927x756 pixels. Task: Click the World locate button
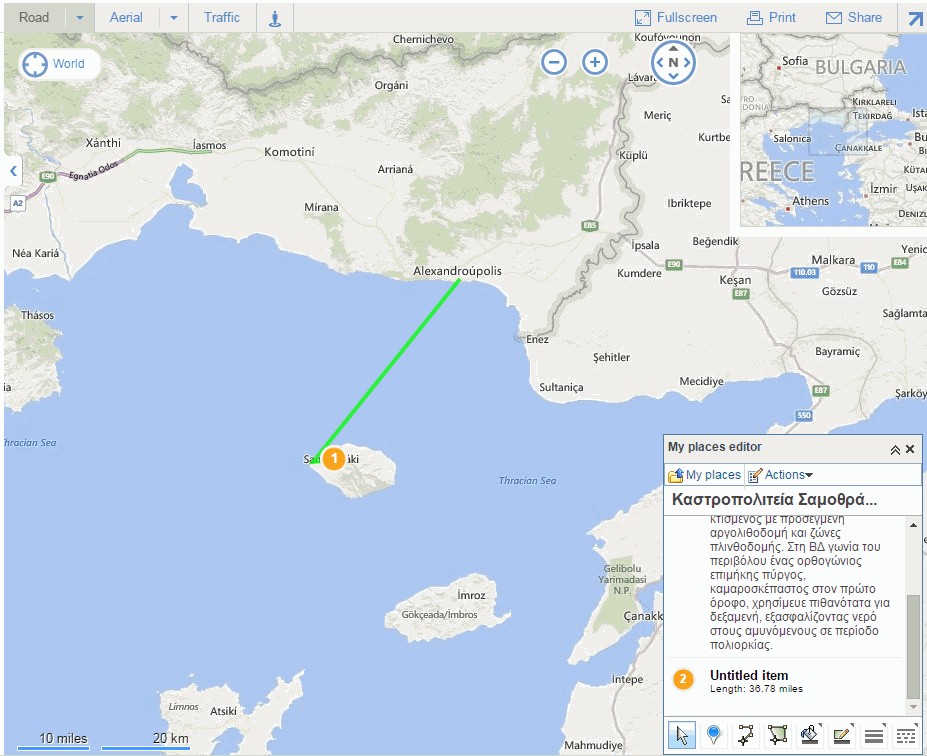[57, 64]
